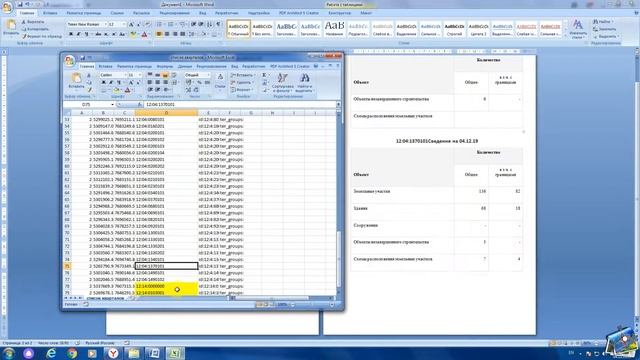Open the Общий number format dropdown

pos(209,75)
